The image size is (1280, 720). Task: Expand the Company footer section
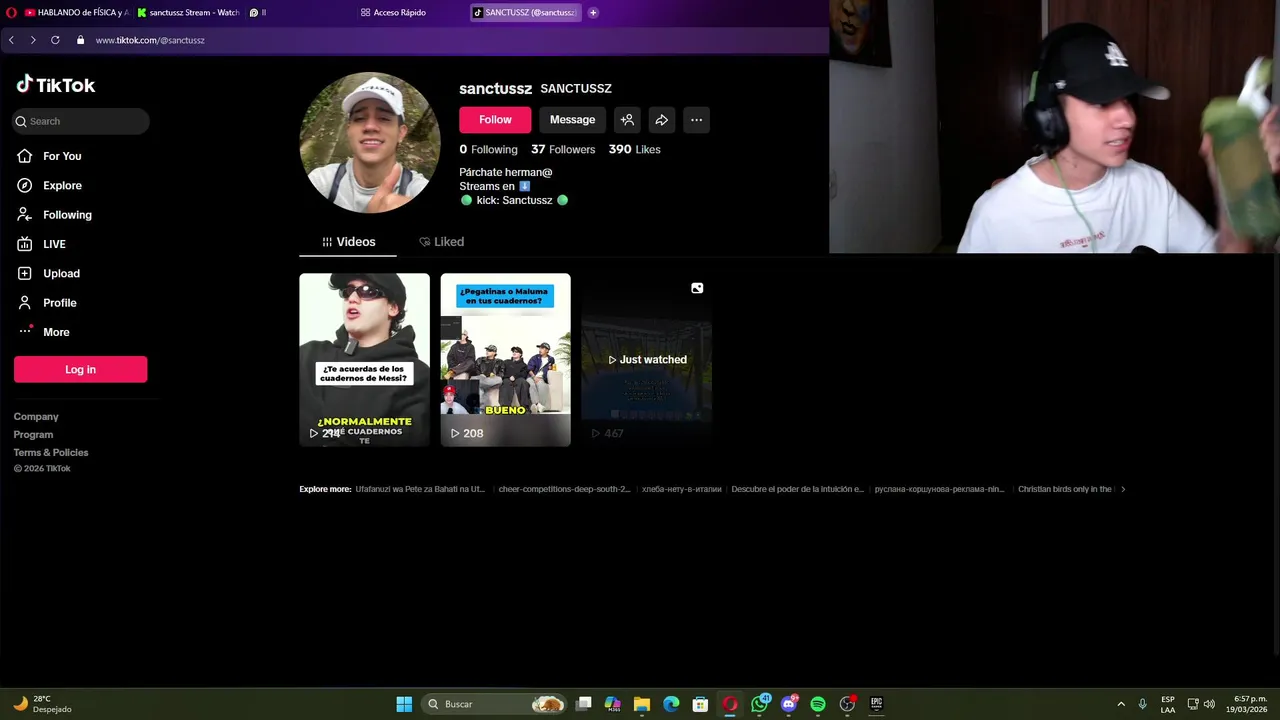36,417
